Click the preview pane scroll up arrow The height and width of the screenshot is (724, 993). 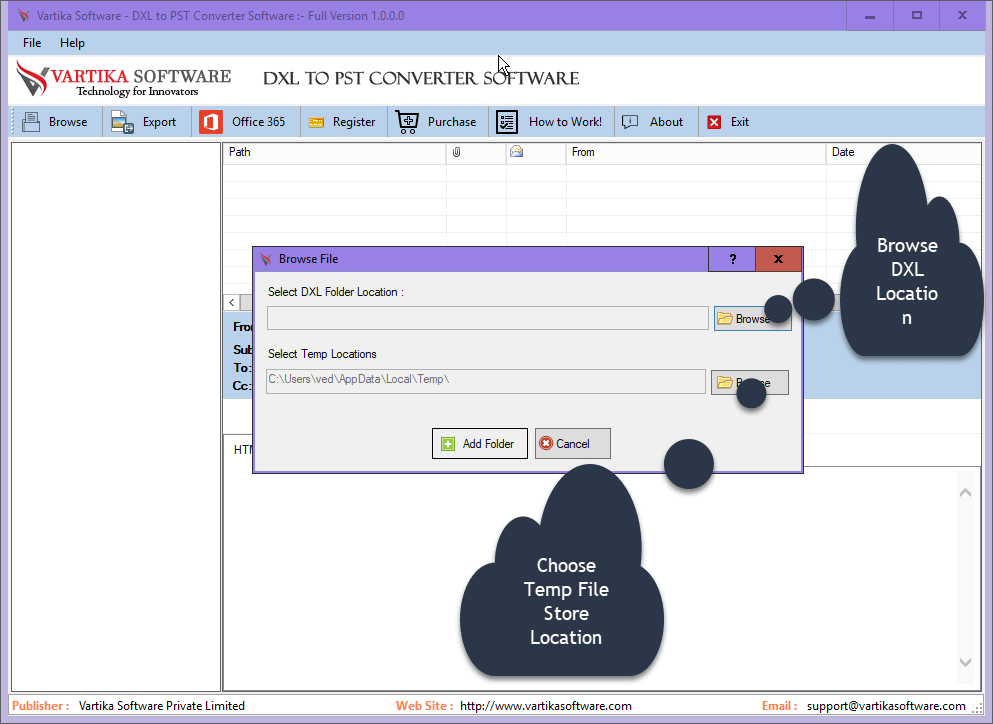pyautogui.click(x=965, y=492)
